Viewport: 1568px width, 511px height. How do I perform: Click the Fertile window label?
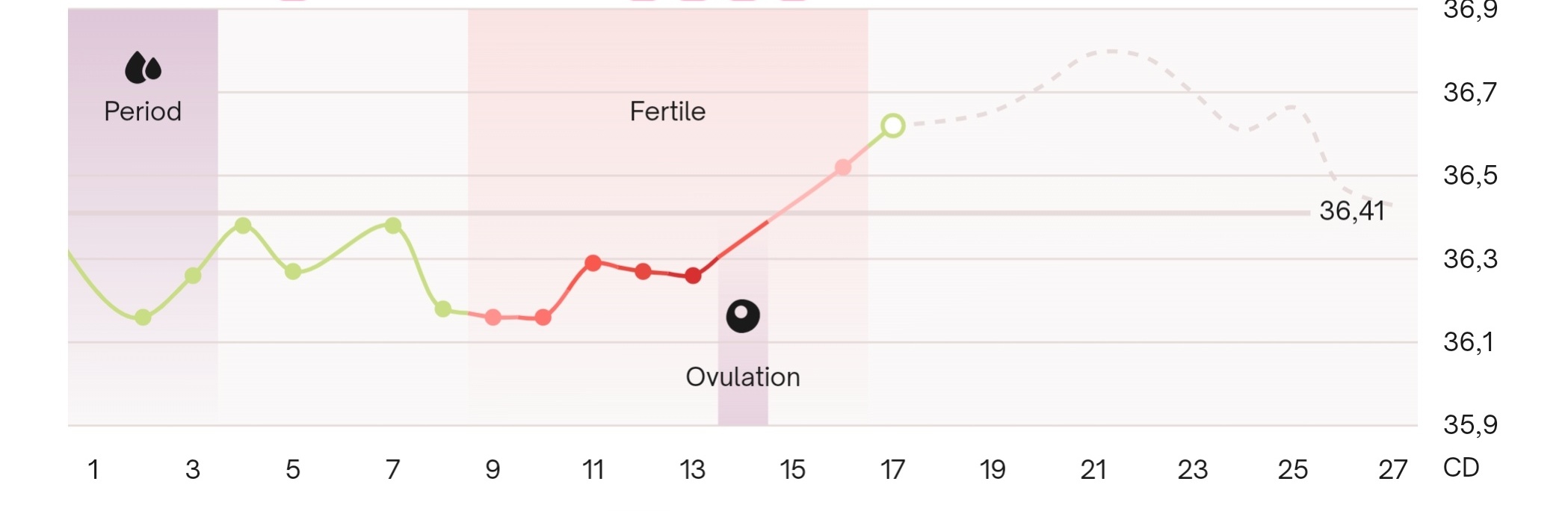(x=667, y=111)
